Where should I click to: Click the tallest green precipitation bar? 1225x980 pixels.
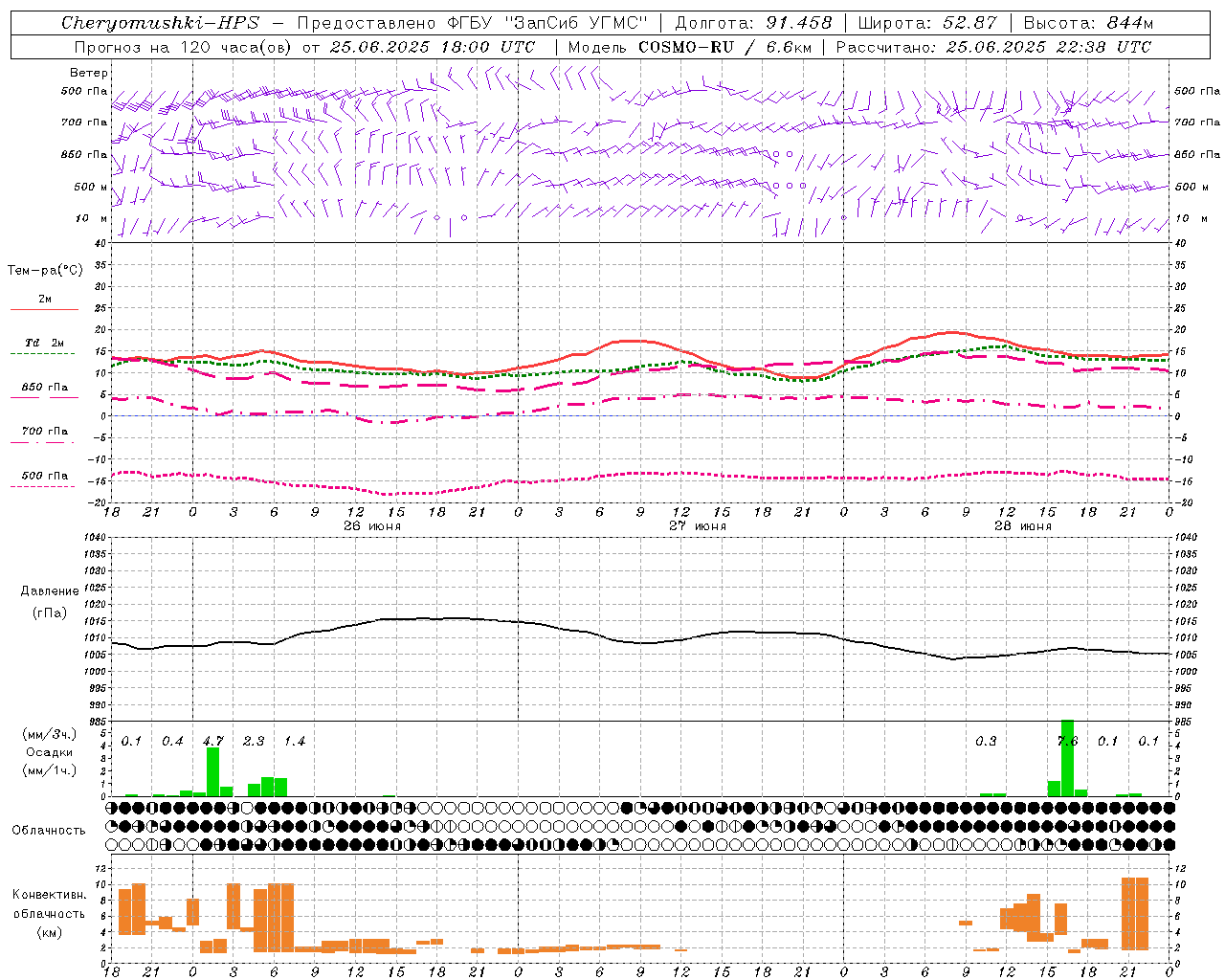click(1067, 758)
